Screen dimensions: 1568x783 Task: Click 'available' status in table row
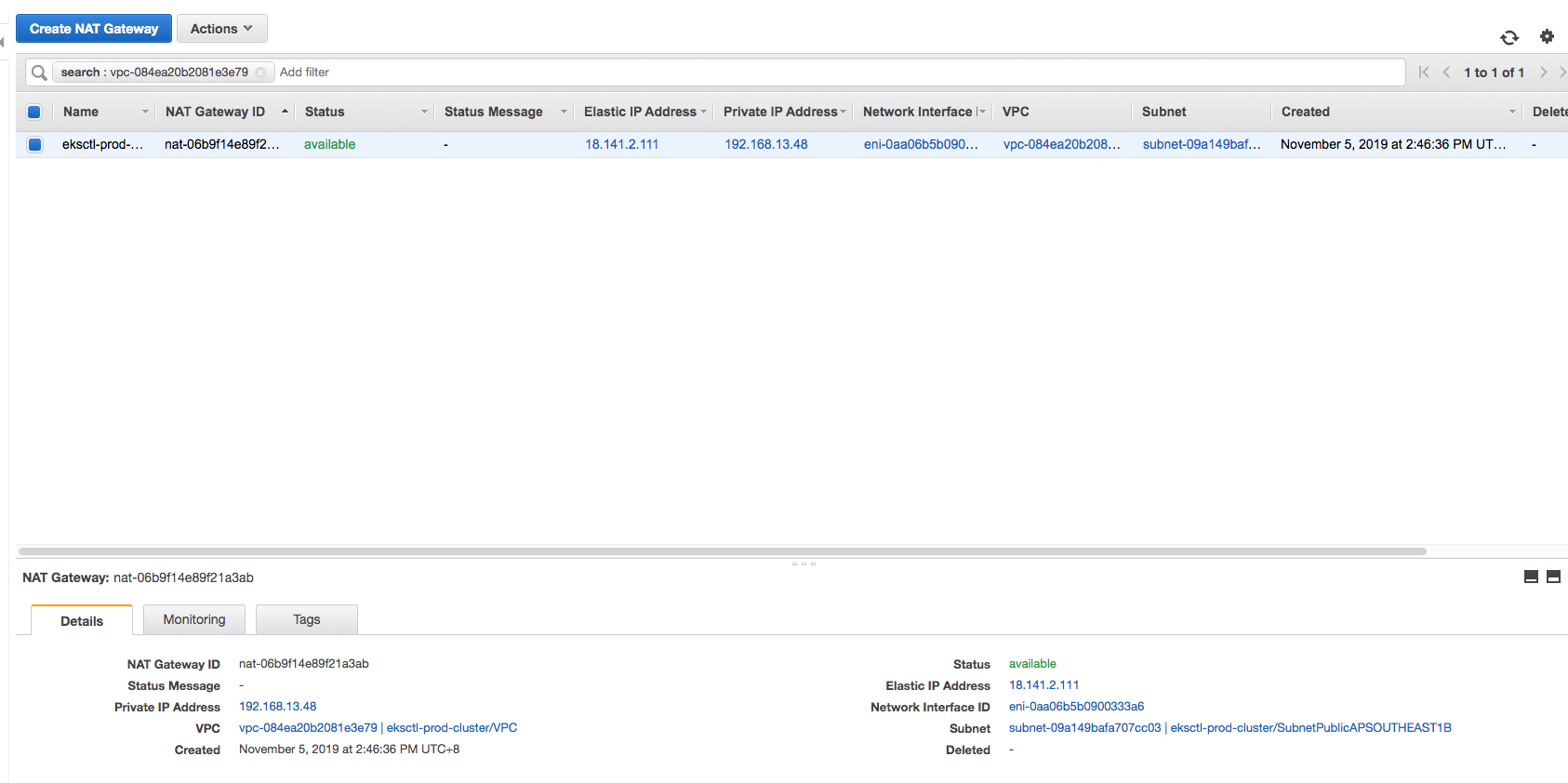tap(329, 144)
